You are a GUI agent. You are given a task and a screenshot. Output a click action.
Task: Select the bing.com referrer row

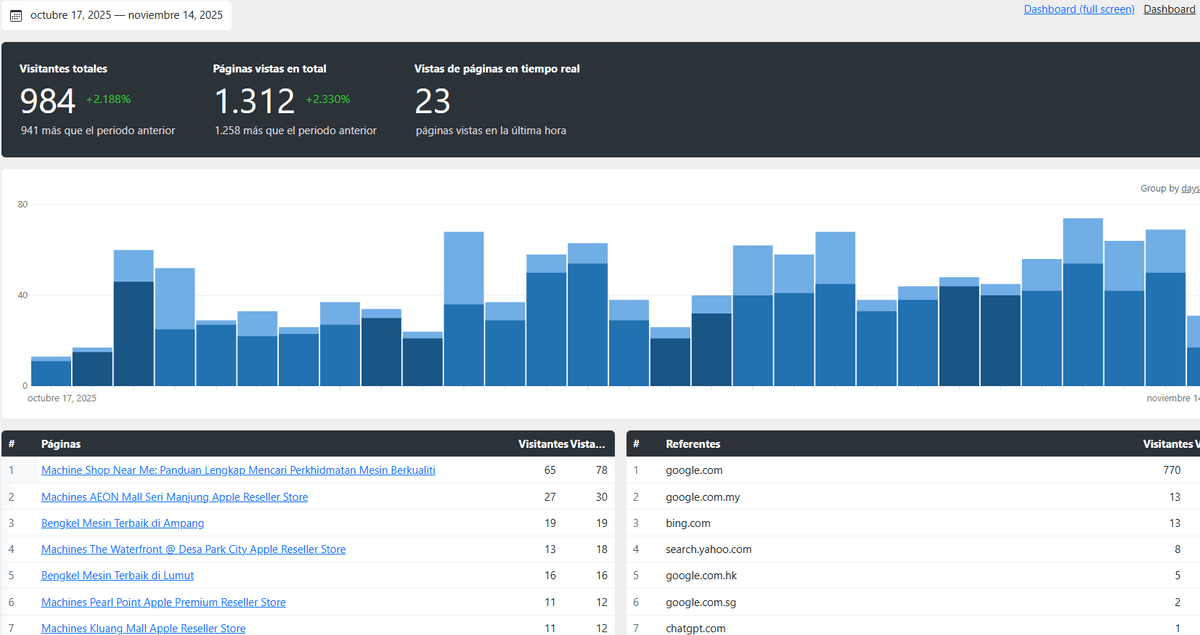pyautogui.click(x=688, y=523)
